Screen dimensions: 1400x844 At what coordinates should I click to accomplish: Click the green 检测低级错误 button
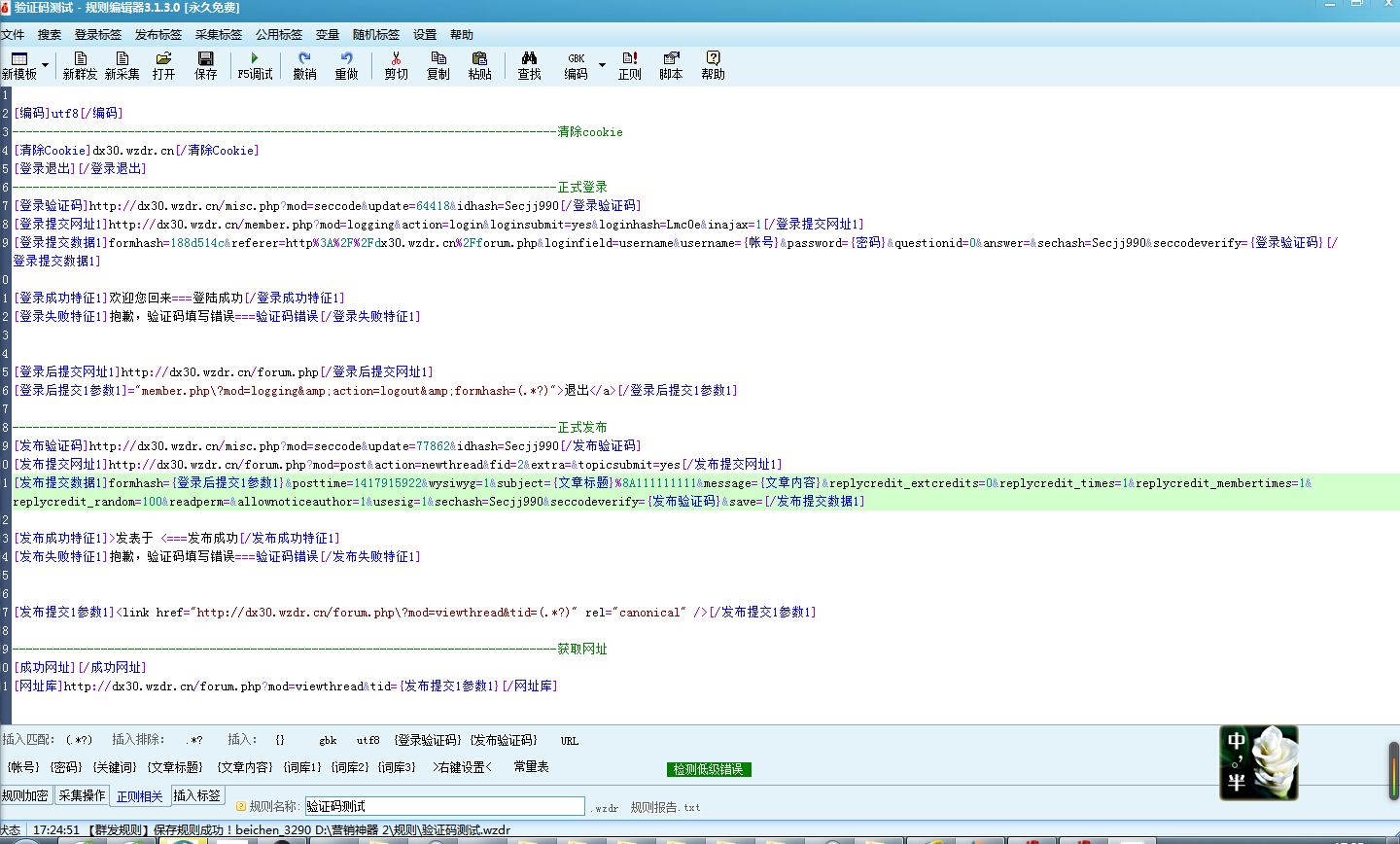pyautogui.click(x=709, y=769)
